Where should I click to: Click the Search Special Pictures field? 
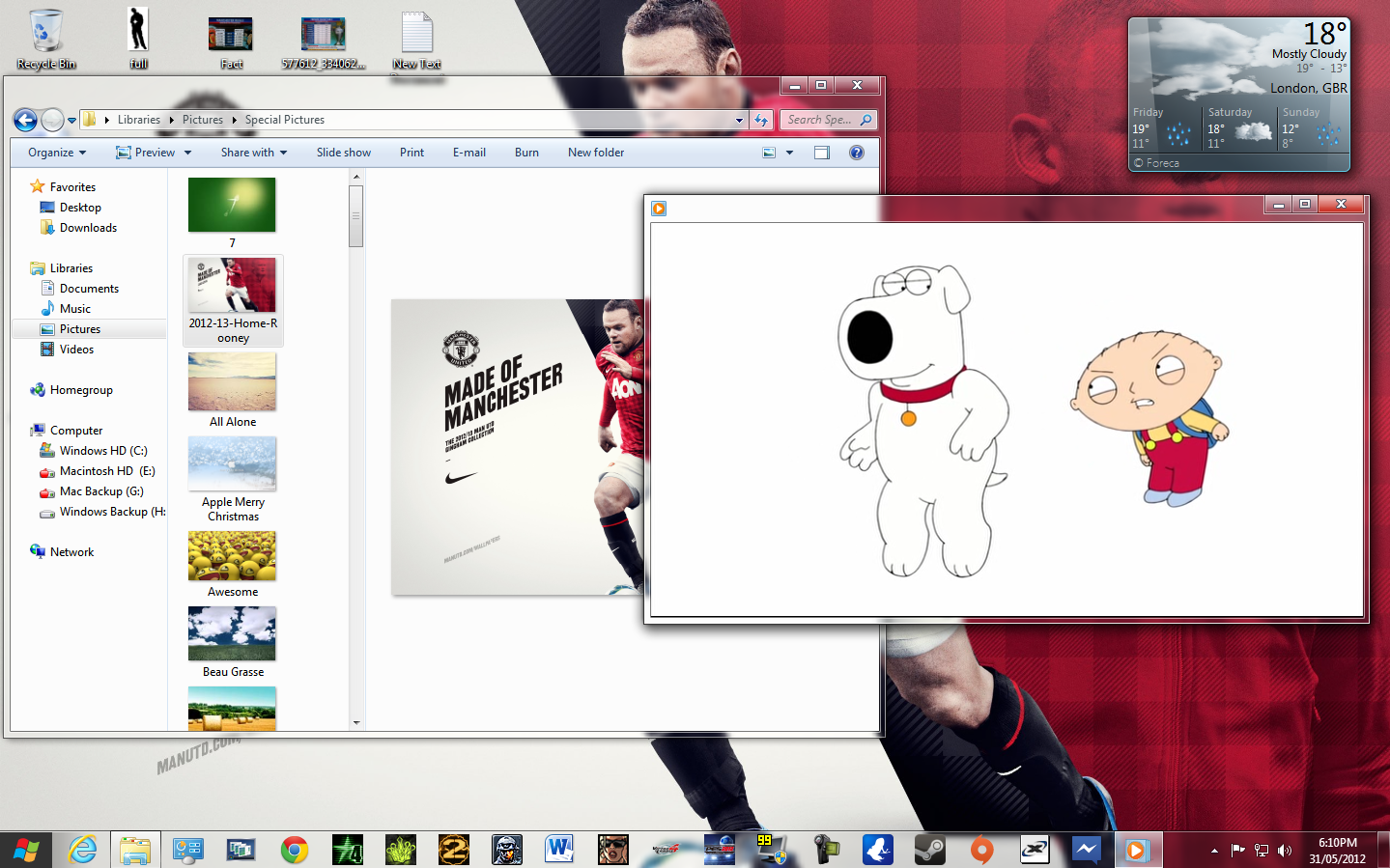click(827, 120)
